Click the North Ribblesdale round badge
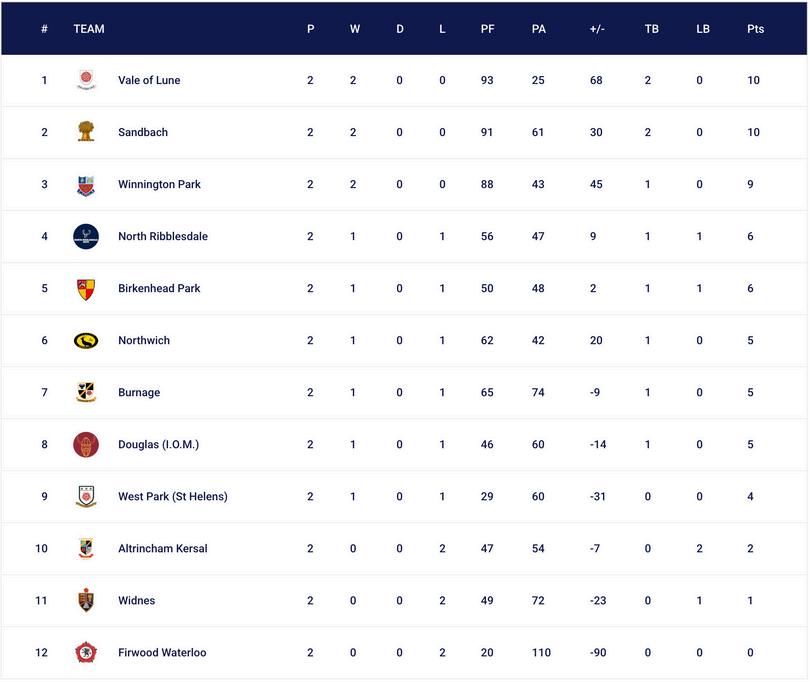 point(86,236)
